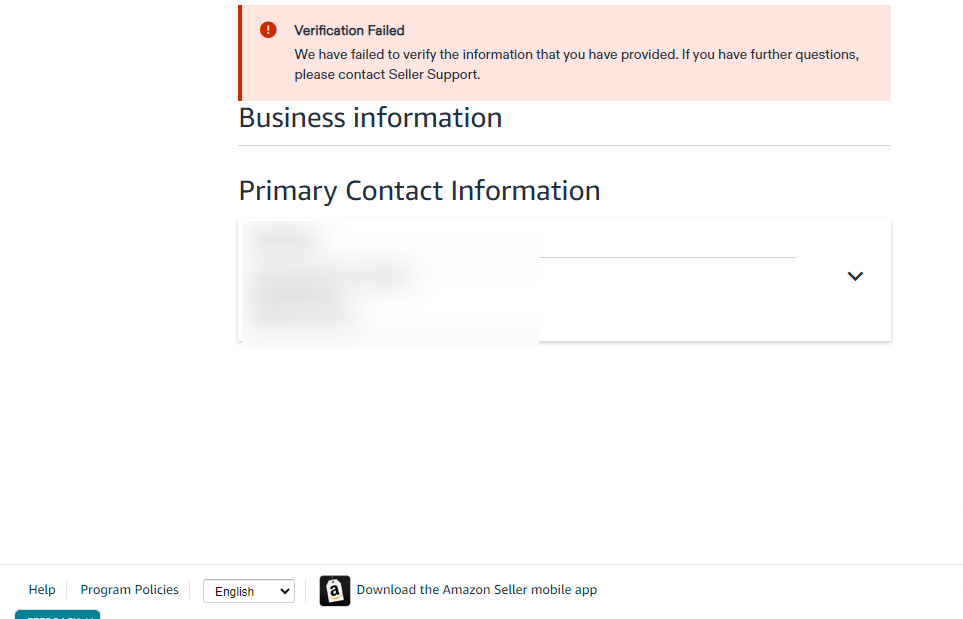
Task: Select the Verification Failed alert title
Action: (x=349, y=31)
